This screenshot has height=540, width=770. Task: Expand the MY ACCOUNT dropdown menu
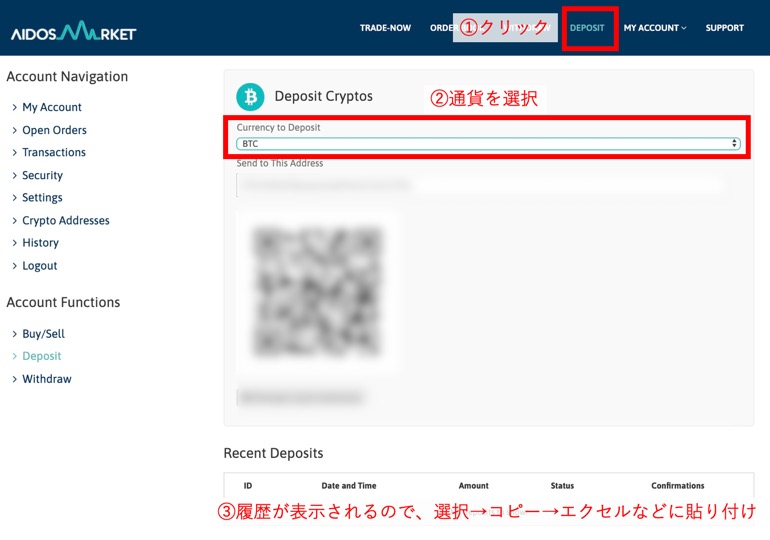tap(655, 28)
